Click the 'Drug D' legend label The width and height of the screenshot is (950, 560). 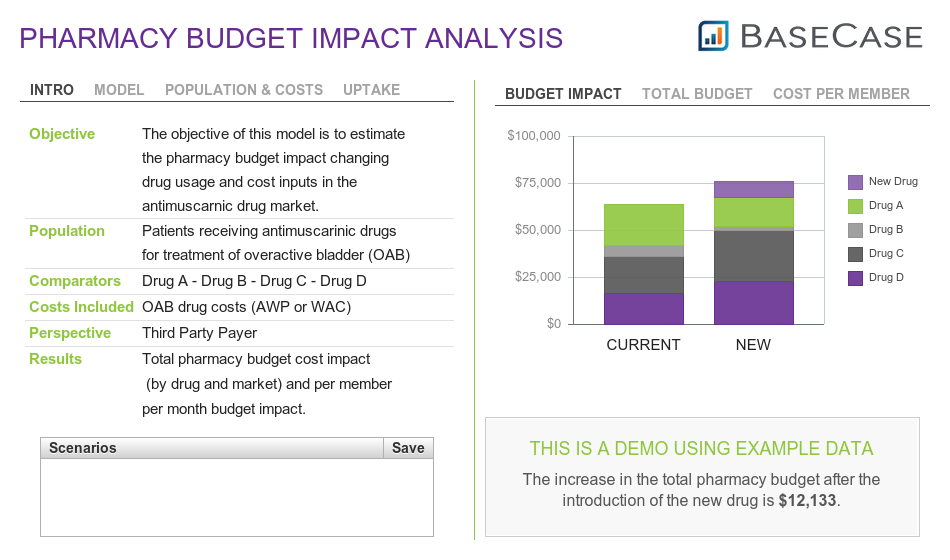pos(886,277)
